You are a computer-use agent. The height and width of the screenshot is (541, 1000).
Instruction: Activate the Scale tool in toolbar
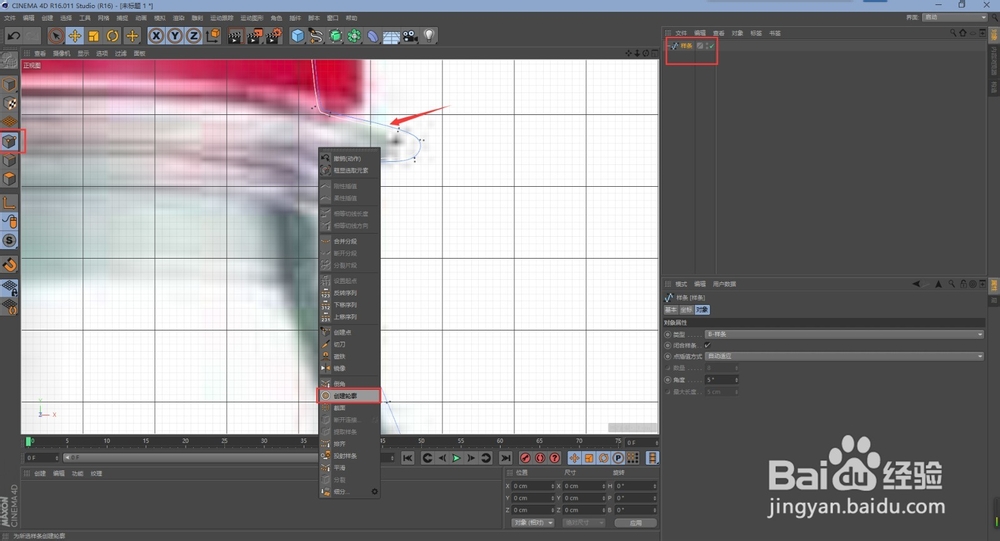click(94, 36)
